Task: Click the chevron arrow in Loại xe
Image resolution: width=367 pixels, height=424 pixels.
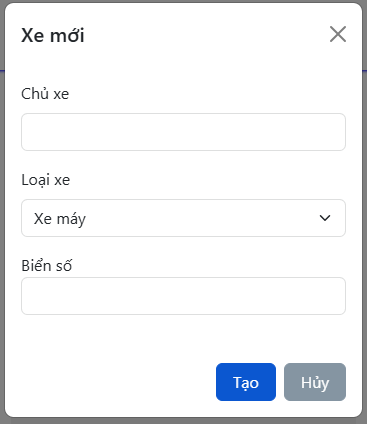Action: coord(325,218)
